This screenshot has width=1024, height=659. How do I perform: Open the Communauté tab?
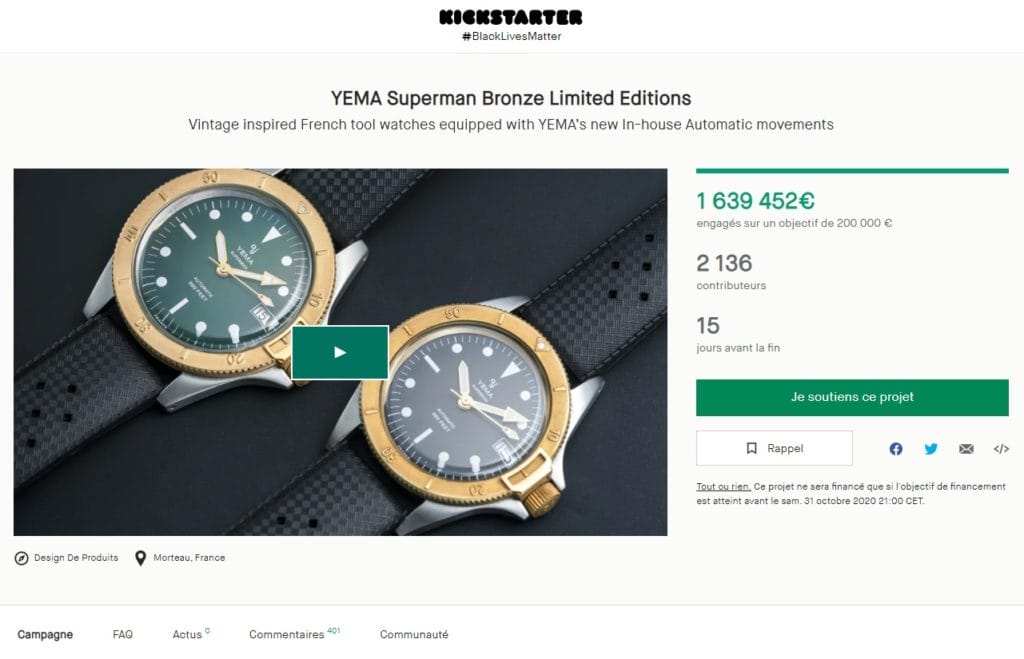414,634
